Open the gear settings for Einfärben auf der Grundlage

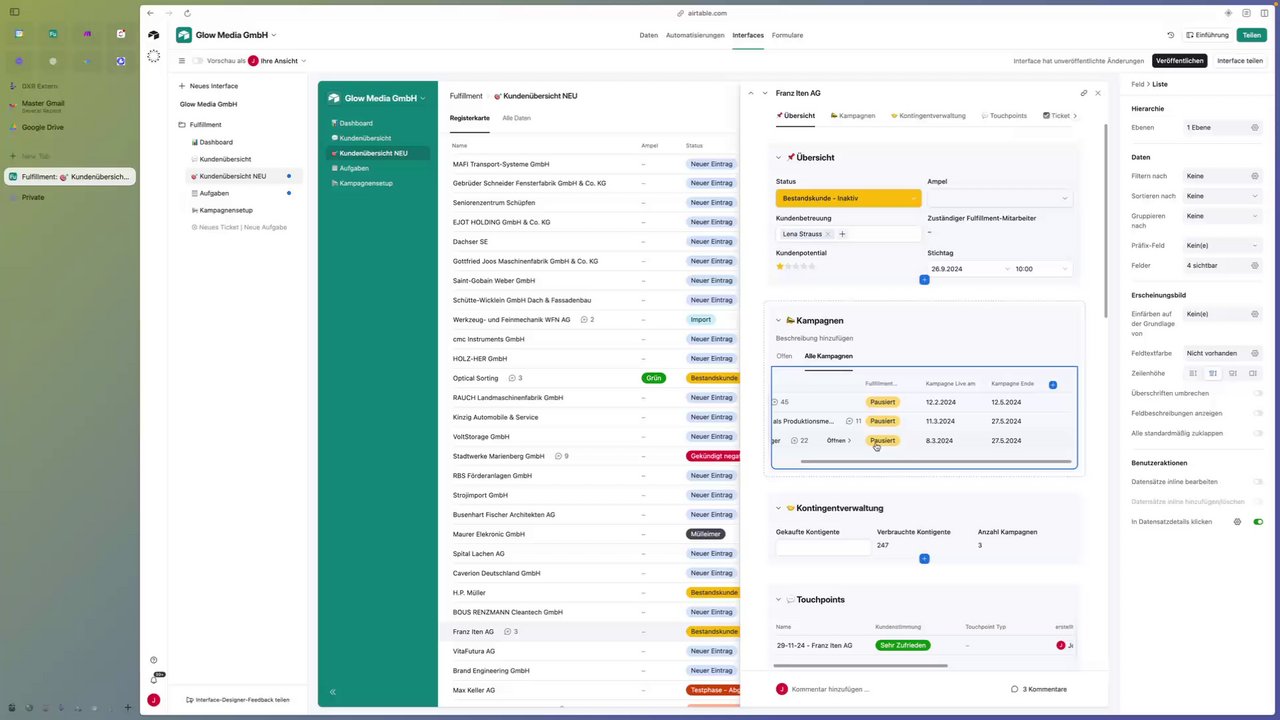click(x=1255, y=314)
